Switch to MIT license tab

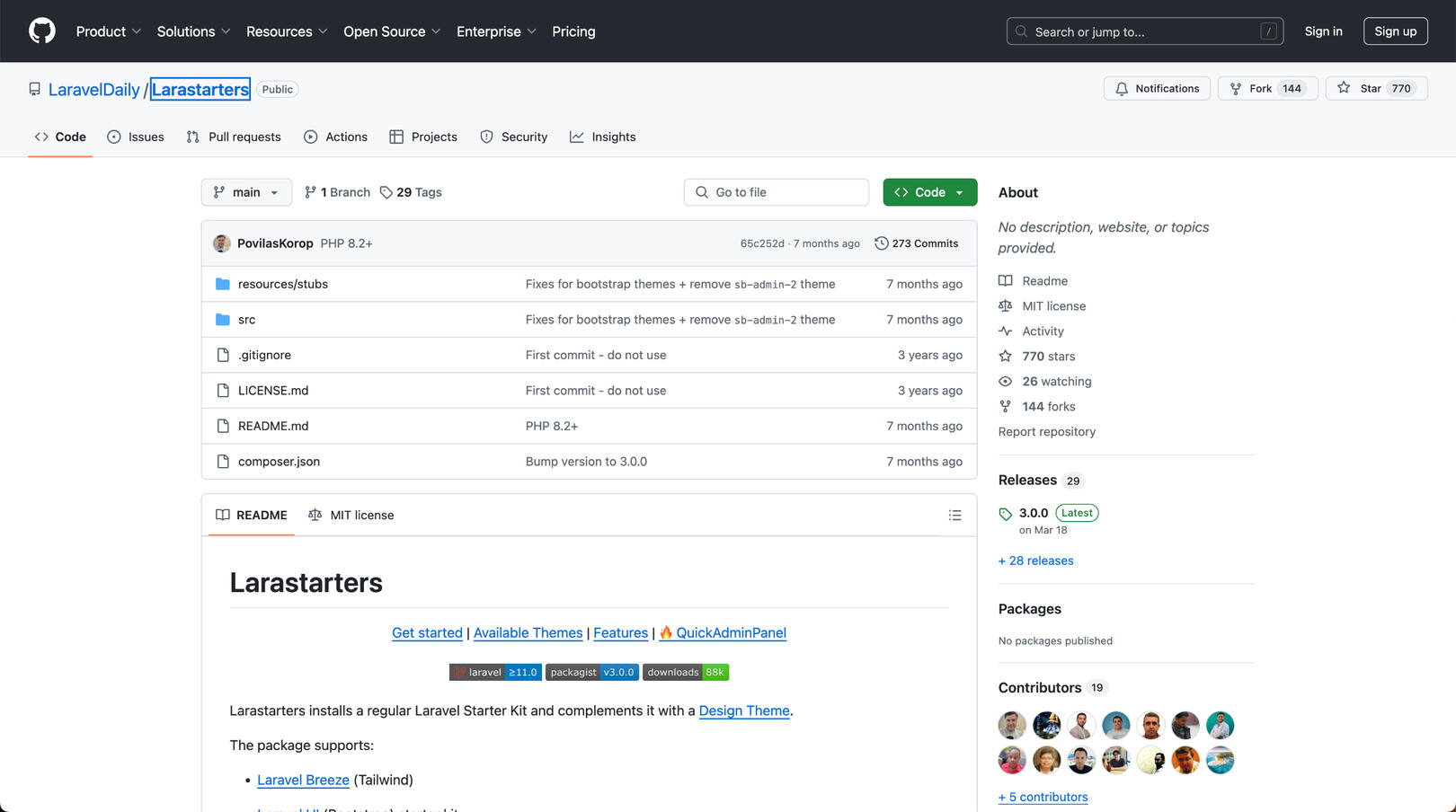351,515
